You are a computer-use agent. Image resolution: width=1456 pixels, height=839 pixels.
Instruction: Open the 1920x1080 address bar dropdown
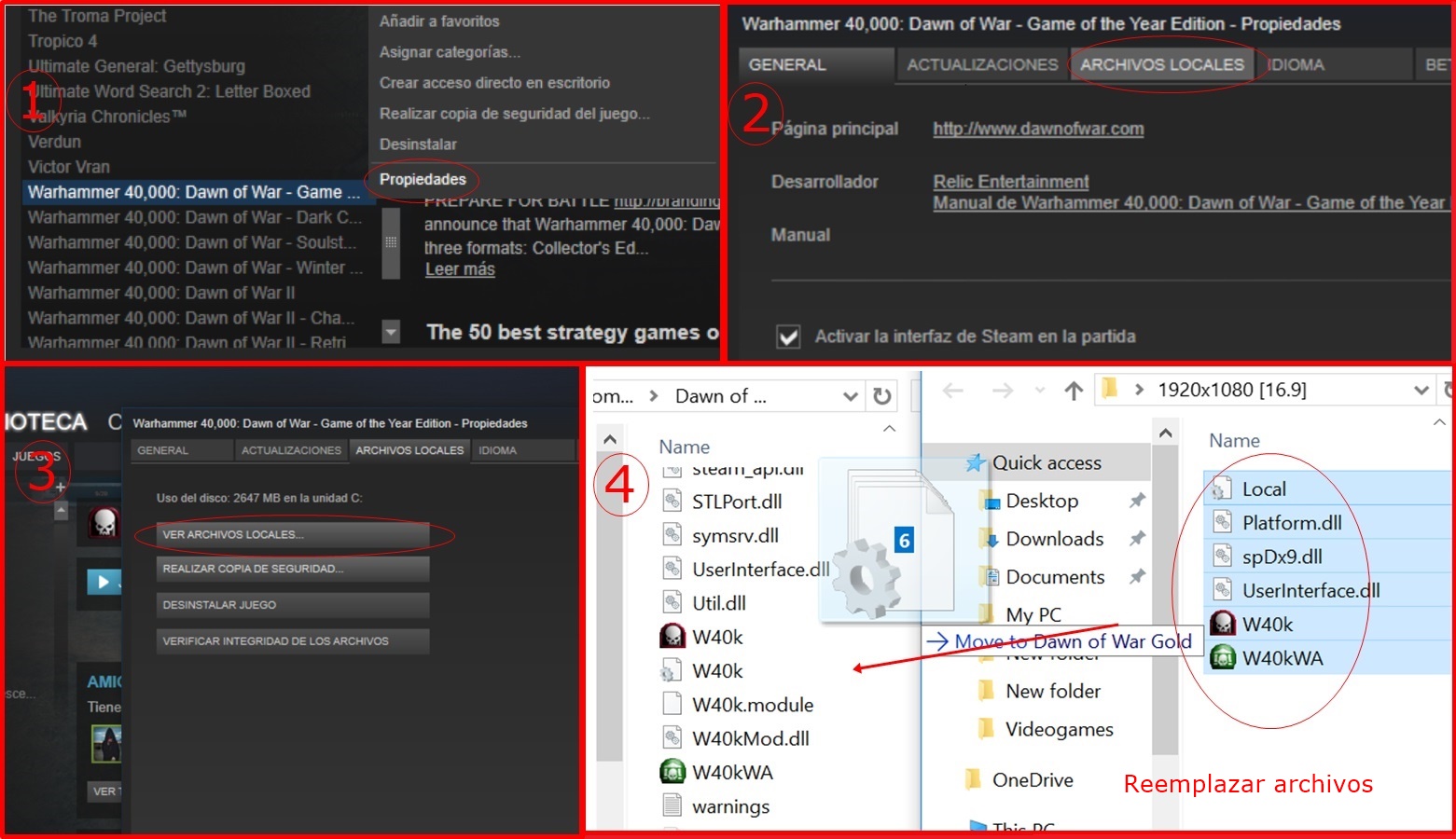1421,391
